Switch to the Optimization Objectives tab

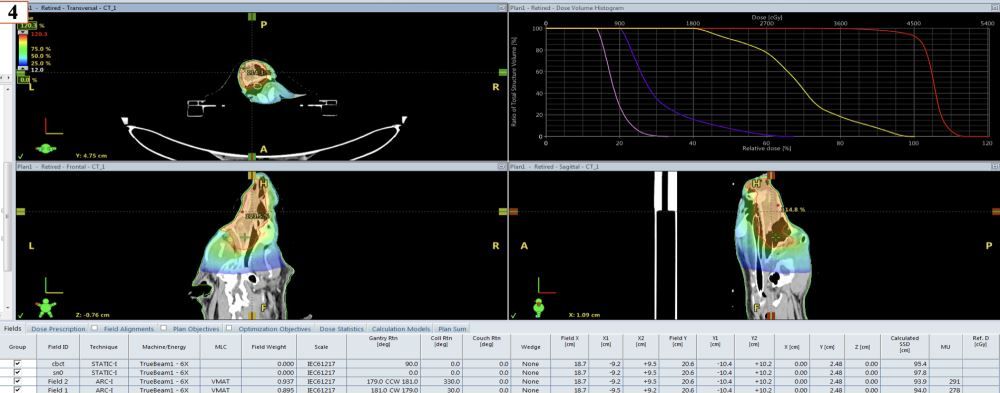pyautogui.click(x=274, y=329)
